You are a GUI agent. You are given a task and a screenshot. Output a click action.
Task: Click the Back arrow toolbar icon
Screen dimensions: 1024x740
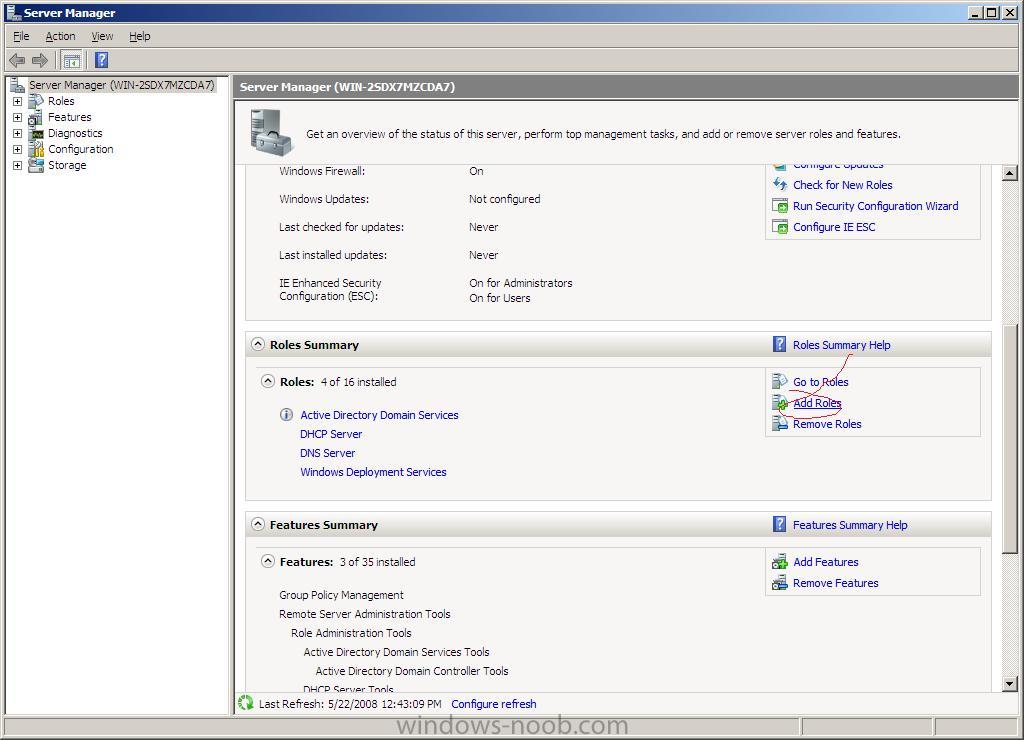click(x=17, y=61)
